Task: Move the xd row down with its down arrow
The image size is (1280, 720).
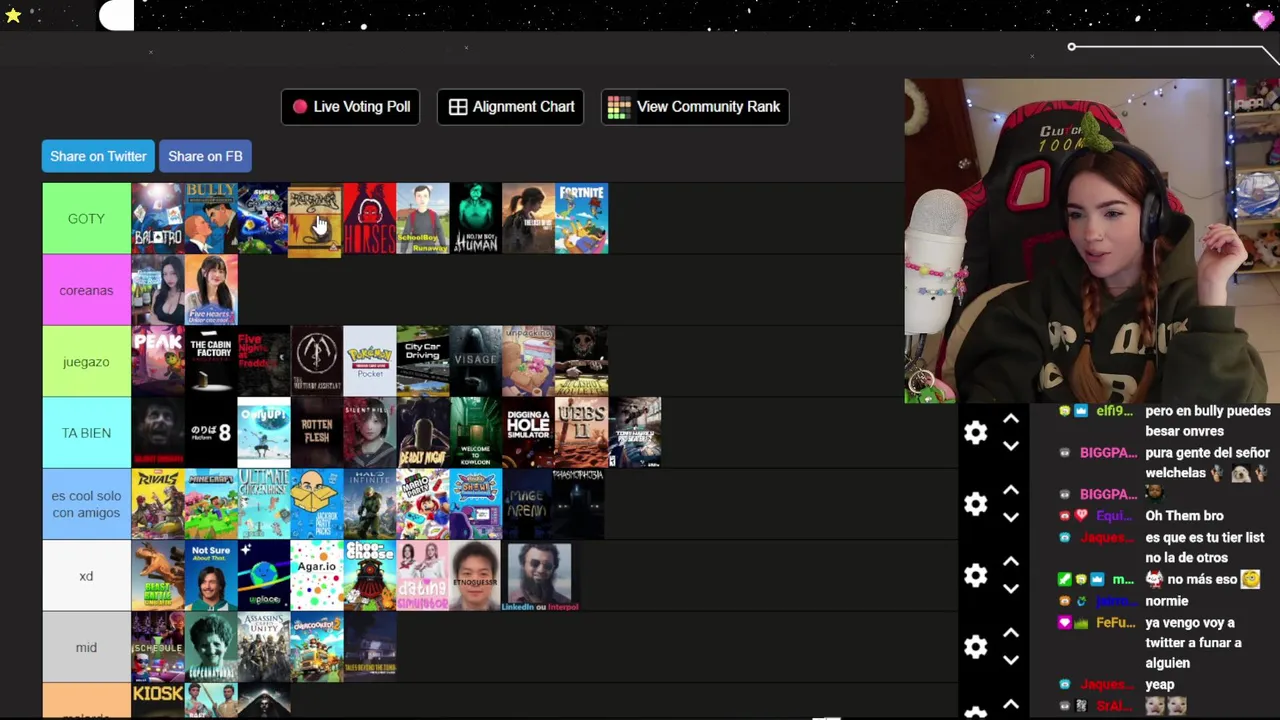Action: [1011, 589]
